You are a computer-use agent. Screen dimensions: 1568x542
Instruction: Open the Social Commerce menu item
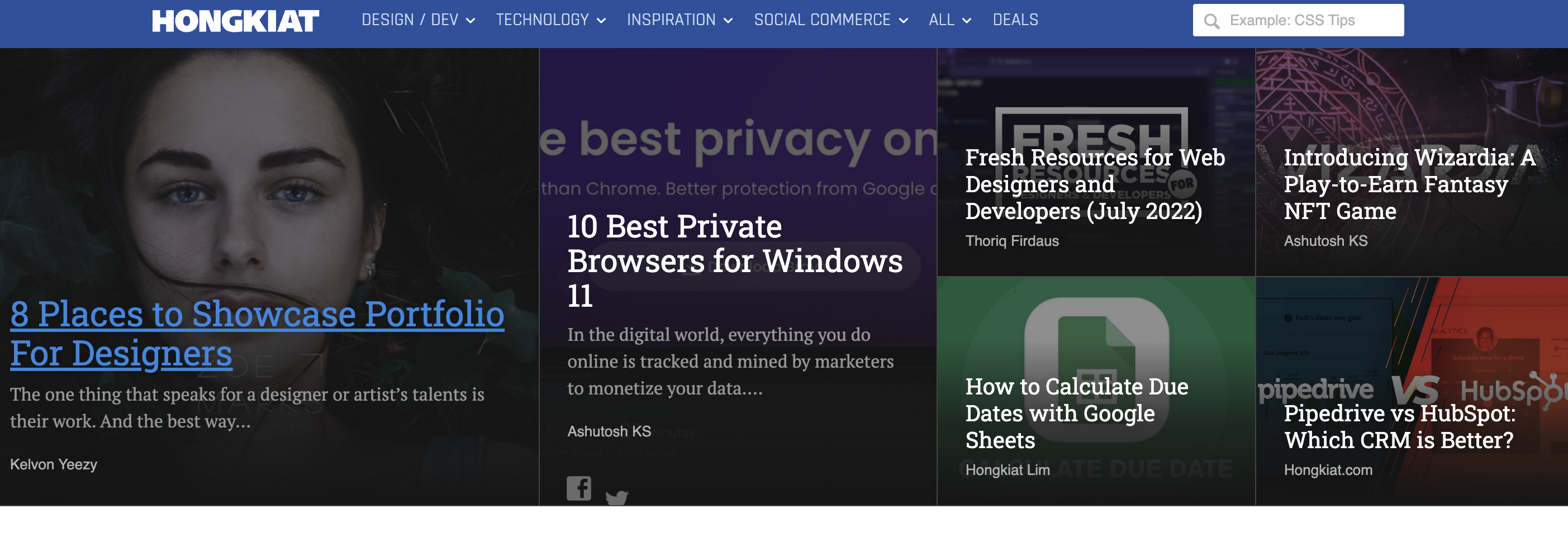click(x=823, y=20)
